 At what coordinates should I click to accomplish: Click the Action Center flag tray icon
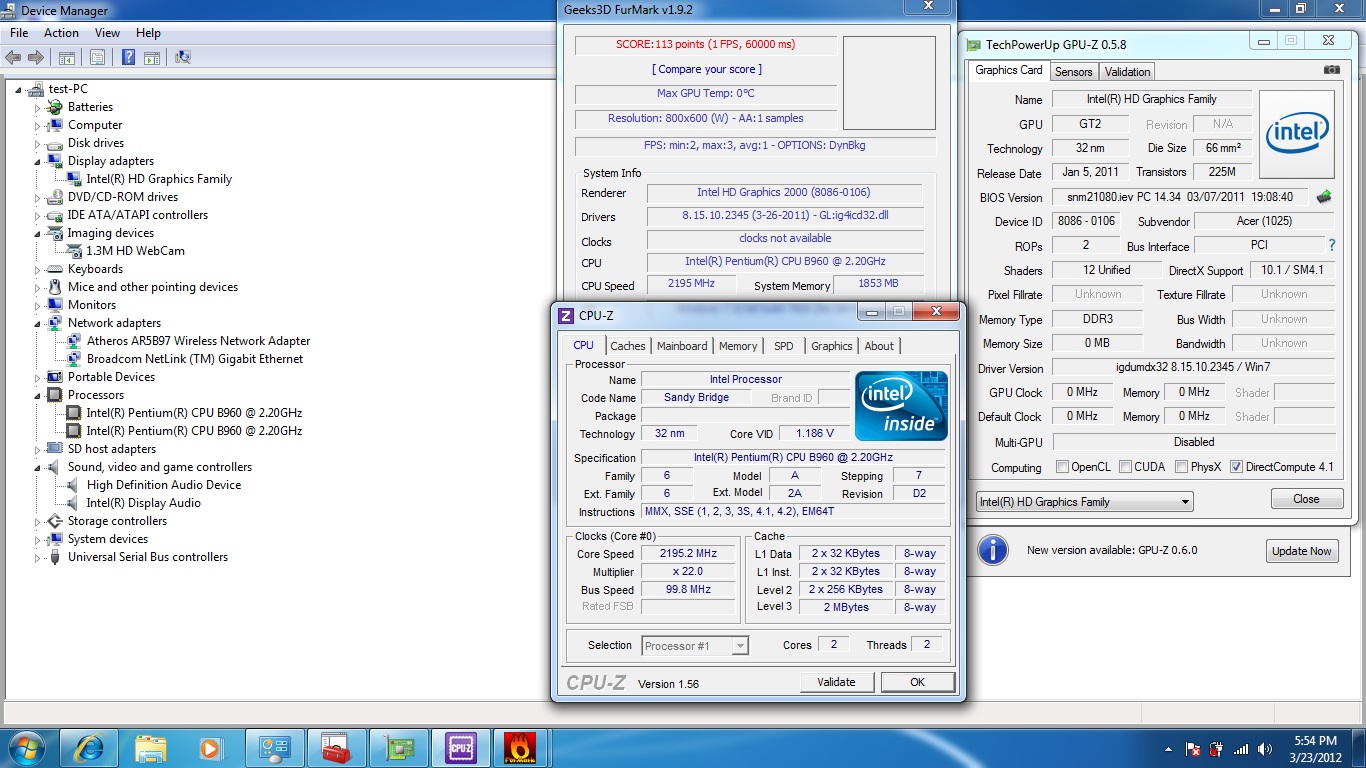pyautogui.click(x=1193, y=749)
